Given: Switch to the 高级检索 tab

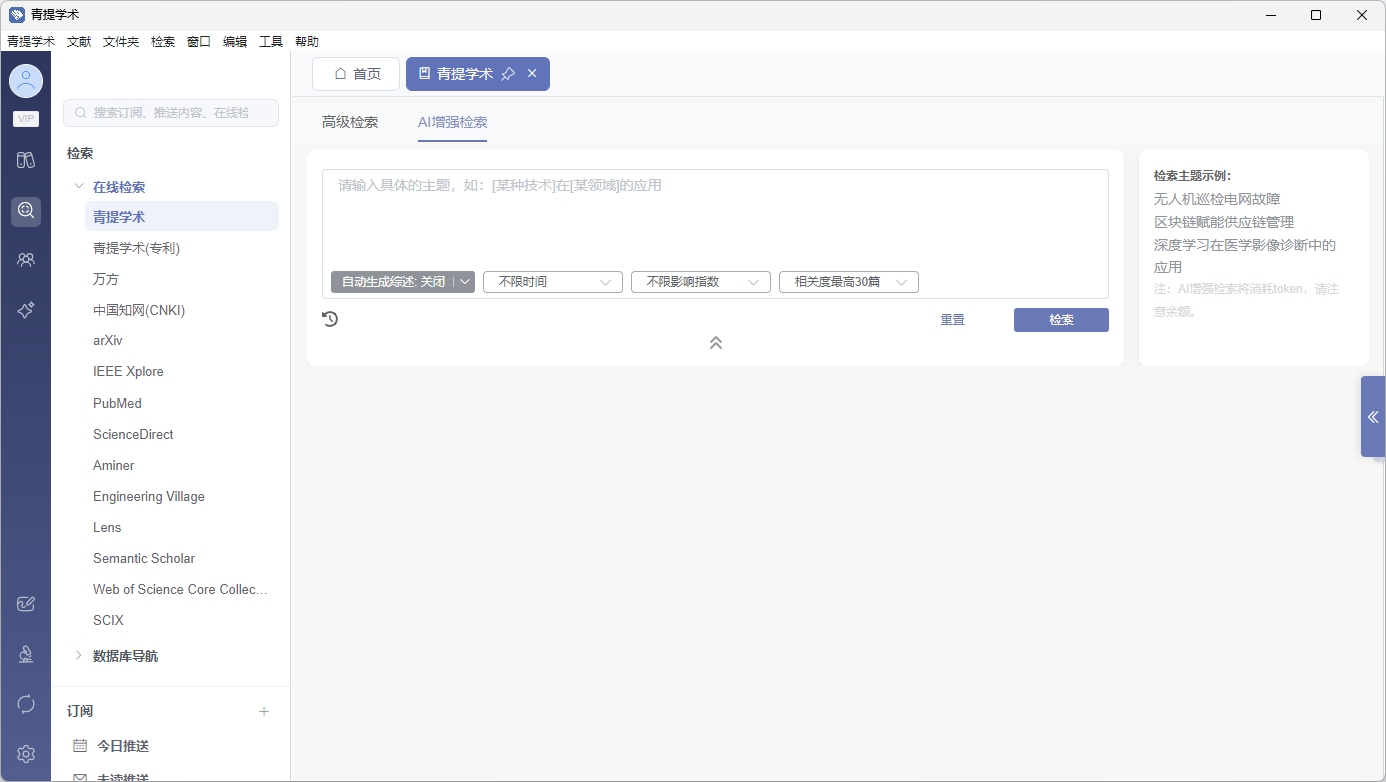Looking at the screenshot, I should coord(350,122).
